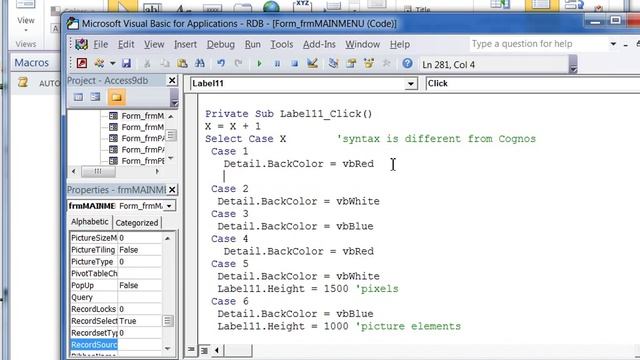Click the Cut scissors icon
This screenshot has width=640, height=360.
pyautogui.click(x=147, y=63)
